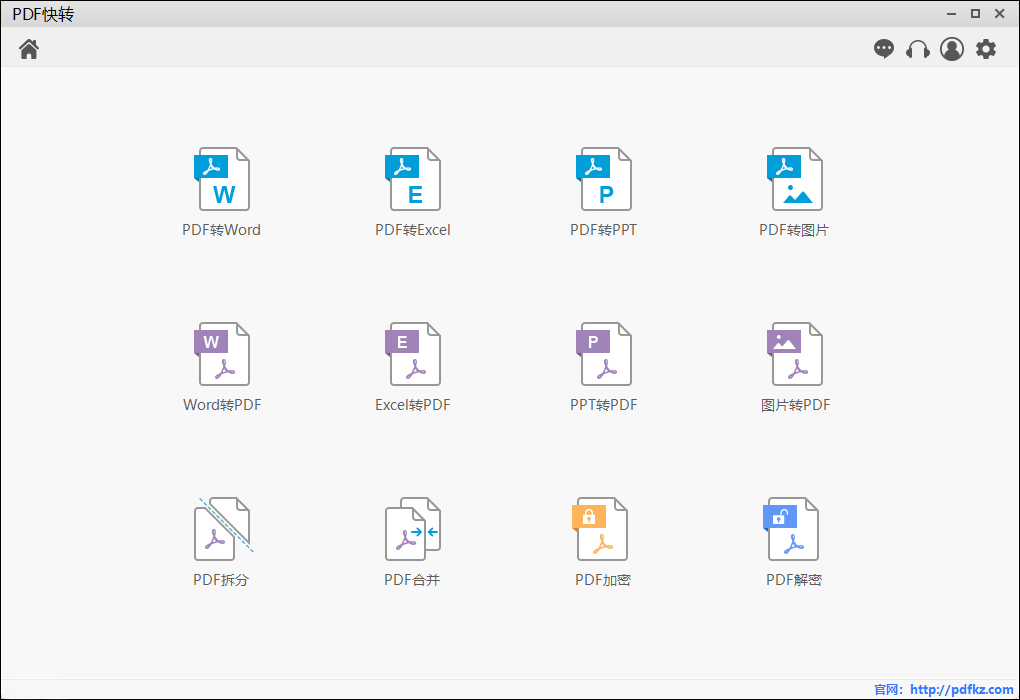
Task: Minimize the PDF快转 window
Action: coord(951,14)
